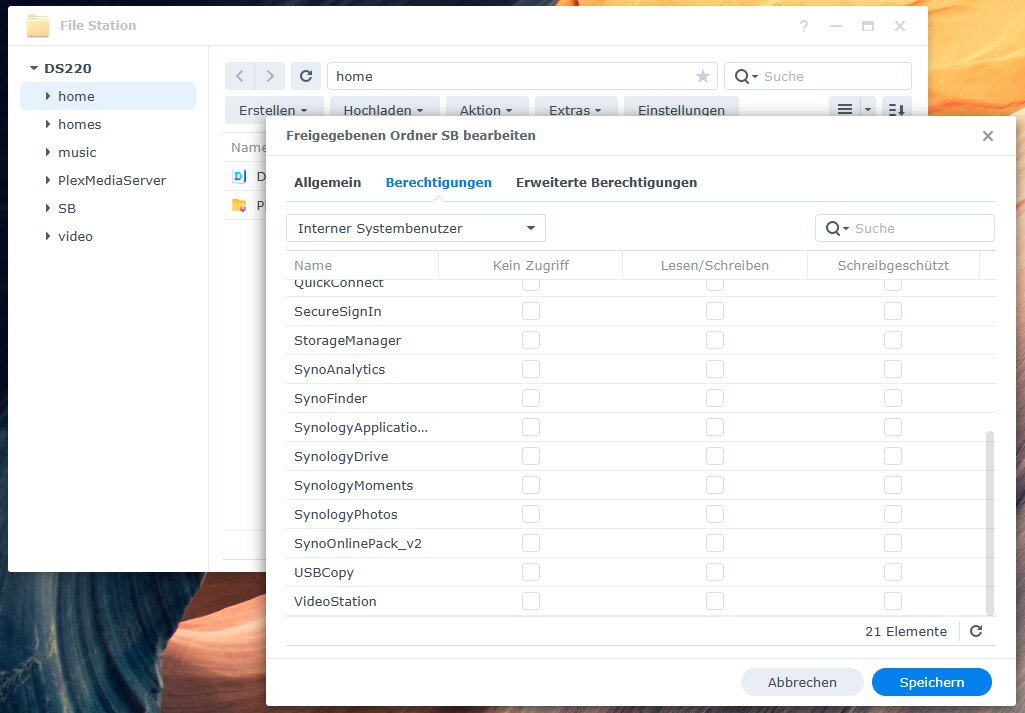The image size is (1025, 713).
Task: Check Schreibgeschützt for SynologyMoments
Action: coord(892,485)
